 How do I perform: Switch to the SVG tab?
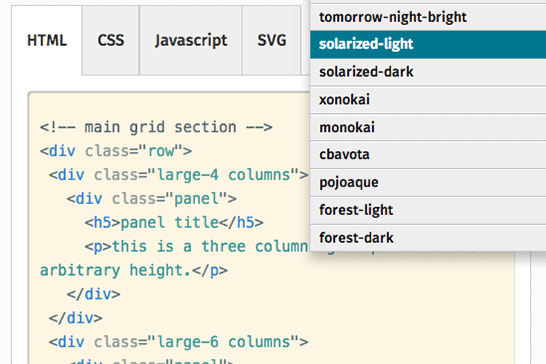point(272,40)
